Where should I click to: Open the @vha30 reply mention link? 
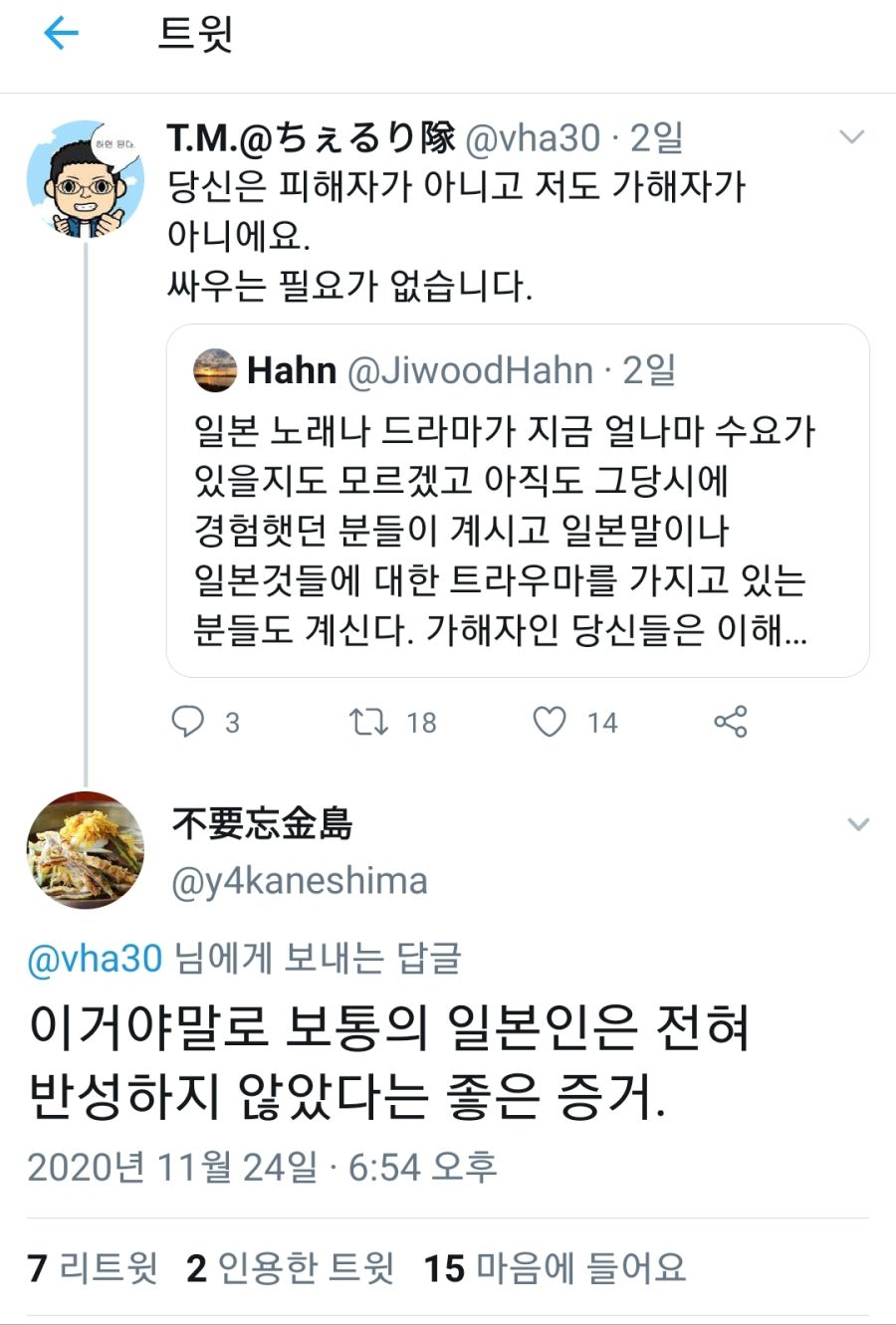[95, 959]
